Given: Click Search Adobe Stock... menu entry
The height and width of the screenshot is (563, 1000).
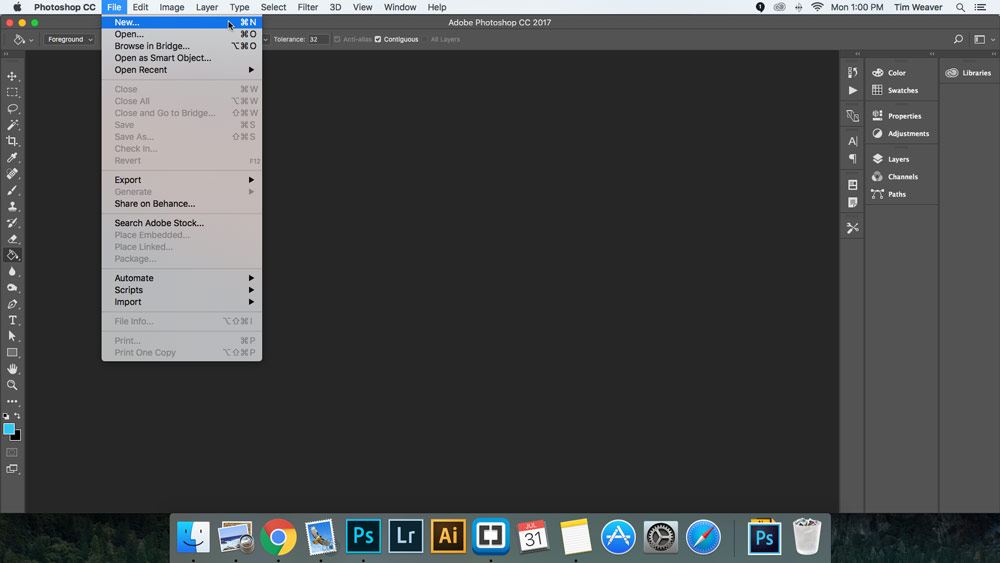Looking at the screenshot, I should [x=159, y=223].
